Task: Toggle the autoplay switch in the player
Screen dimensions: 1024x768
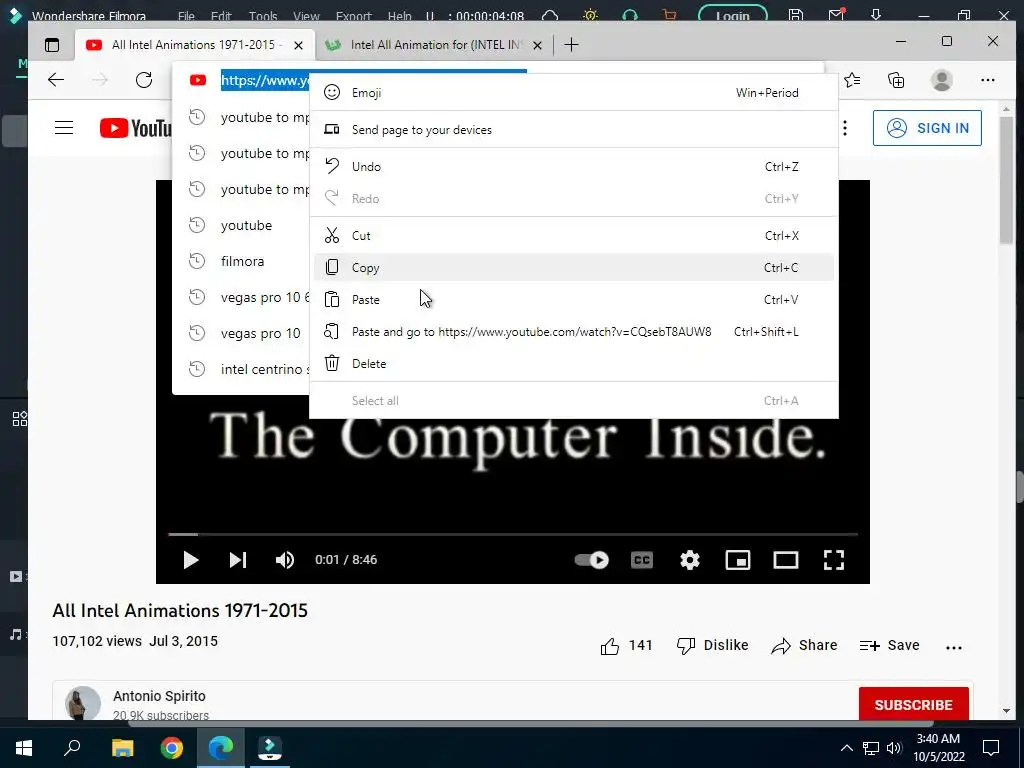Action: click(x=592, y=560)
